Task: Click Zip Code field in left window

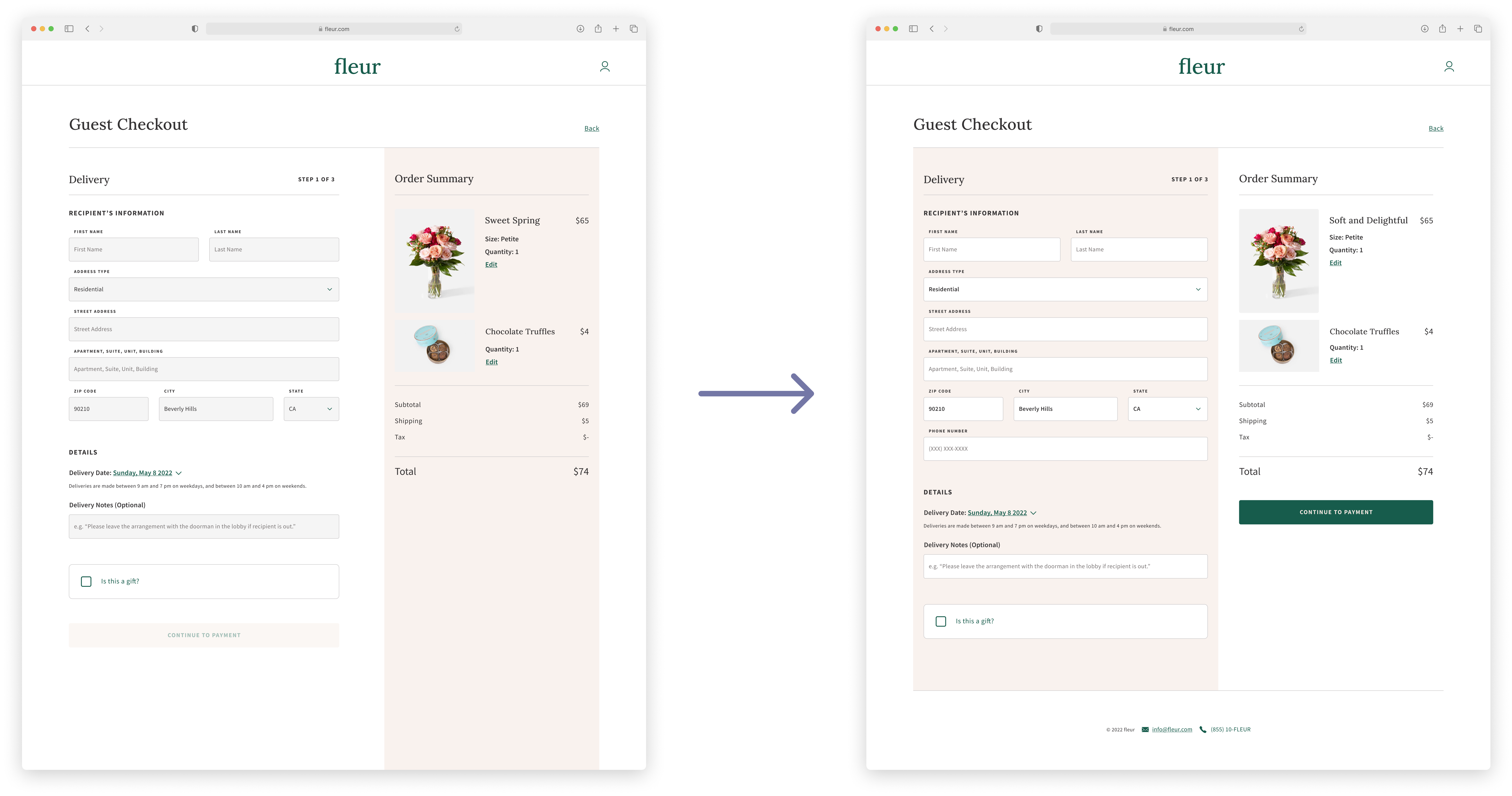Action: pyautogui.click(x=109, y=409)
